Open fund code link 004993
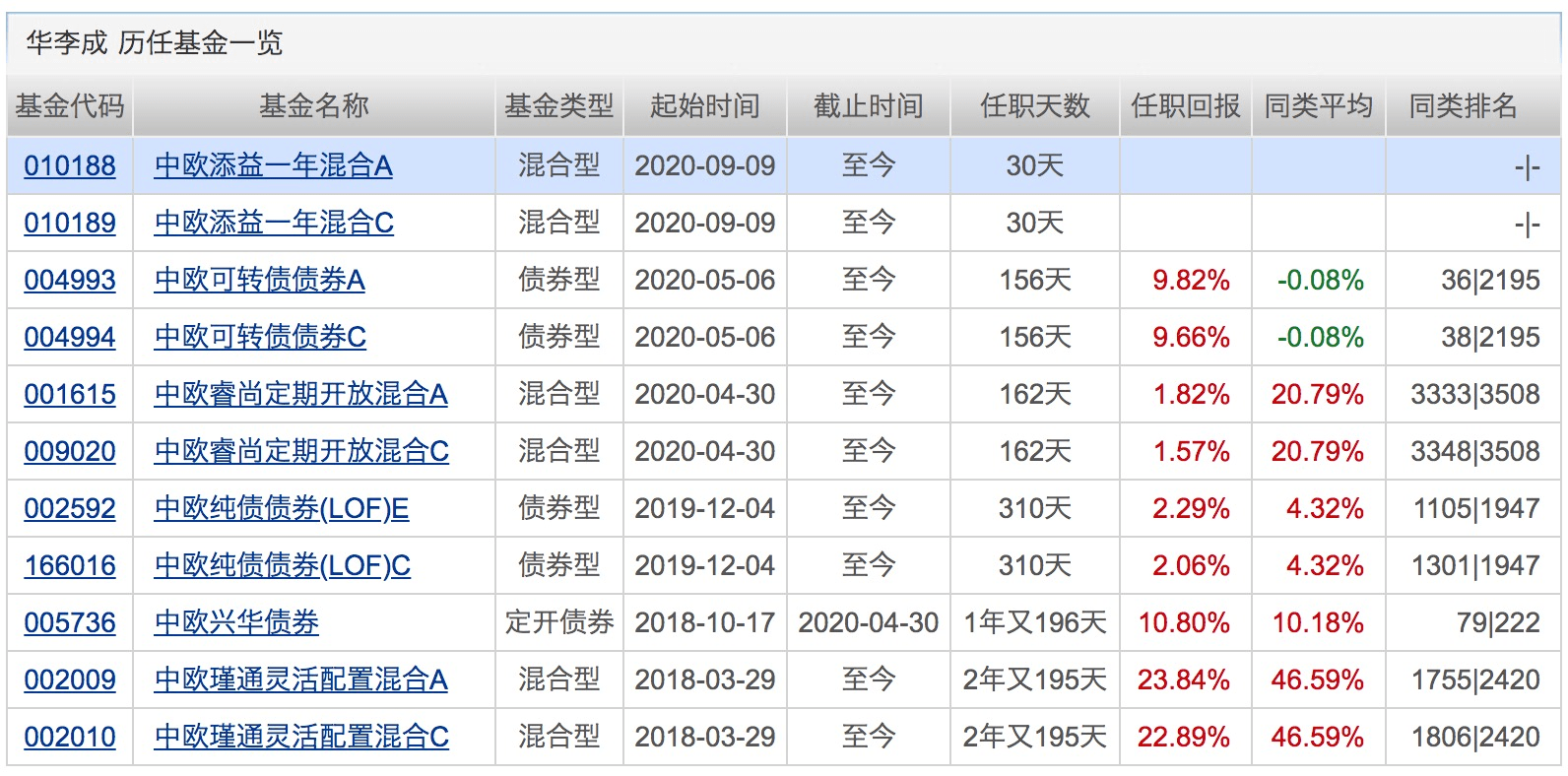Screen dimensions: 1568x776 pyautogui.click(x=70, y=280)
